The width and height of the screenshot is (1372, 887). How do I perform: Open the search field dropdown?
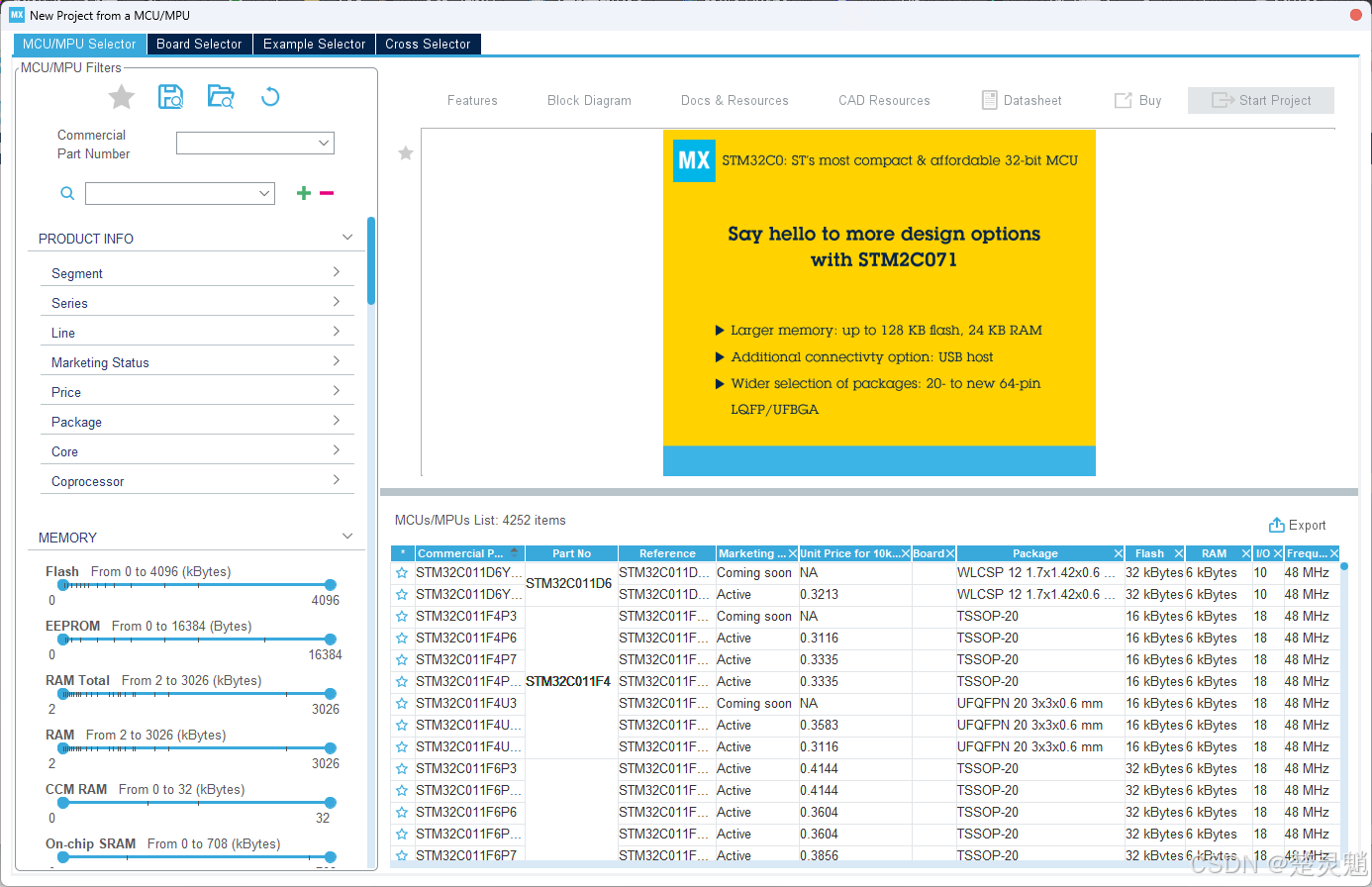coord(264,193)
